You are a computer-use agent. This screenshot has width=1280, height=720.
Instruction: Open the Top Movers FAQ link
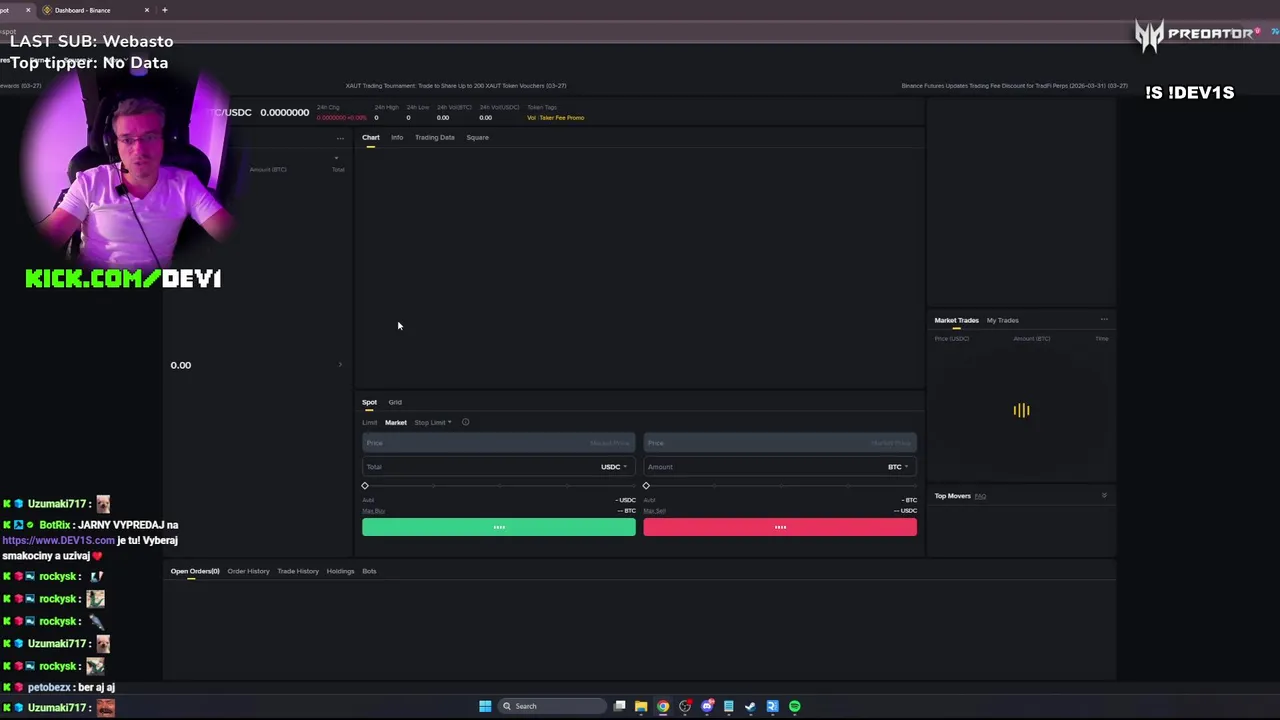980,496
